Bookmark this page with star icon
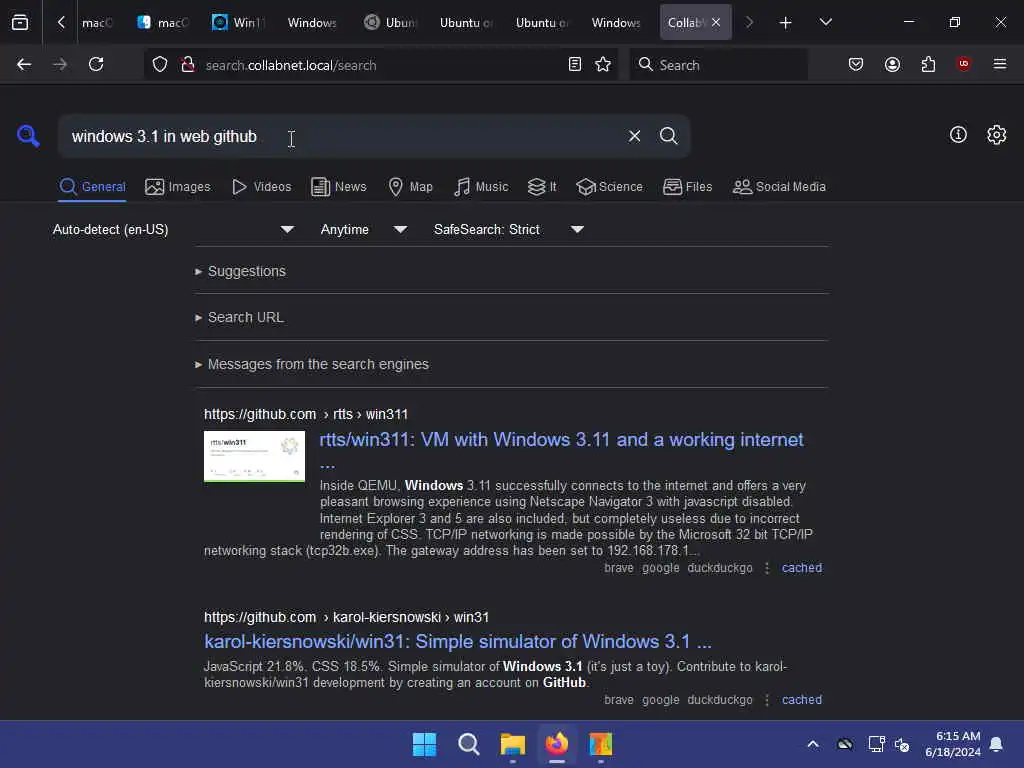 pyautogui.click(x=603, y=64)
